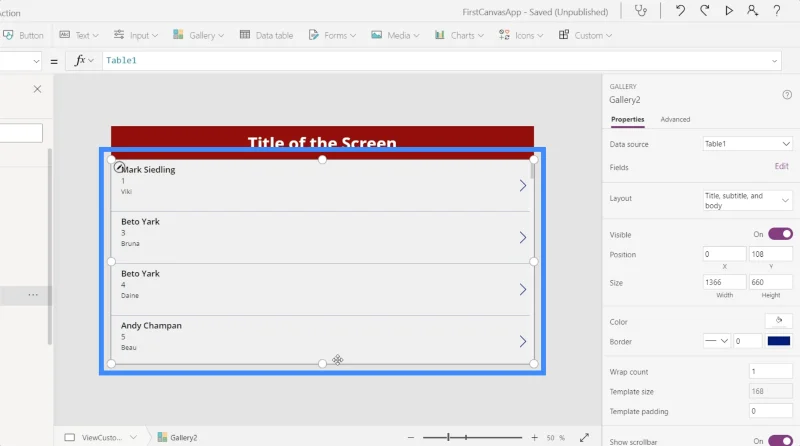The image size is (800, 446).
Task: Select the Andy Champan row arrow
Action: point(522,341)
